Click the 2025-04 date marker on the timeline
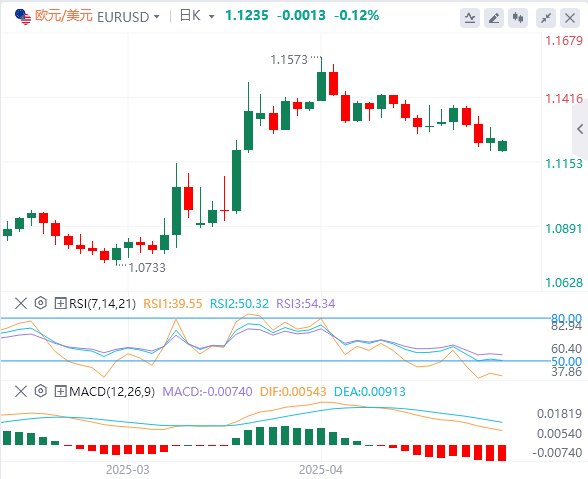The height and width of the screenshot is (479, 588). click(x=321, y=470)
